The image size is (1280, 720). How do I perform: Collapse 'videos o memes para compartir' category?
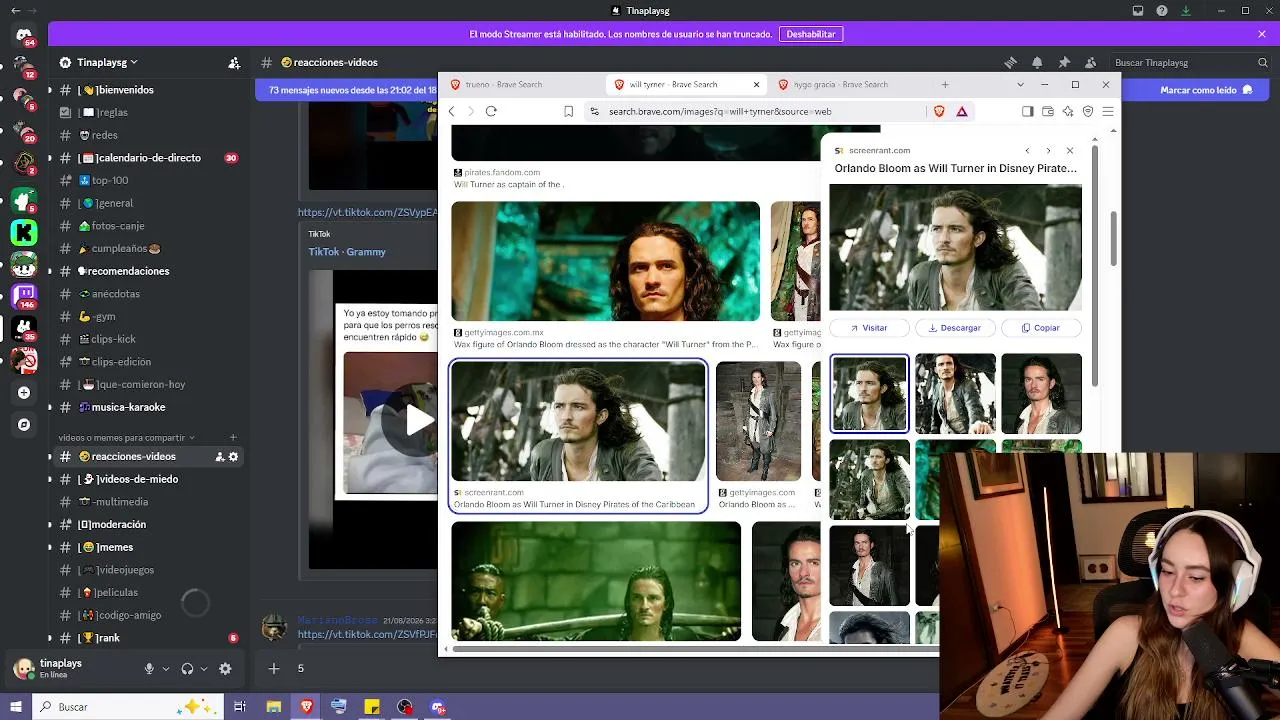126,438
